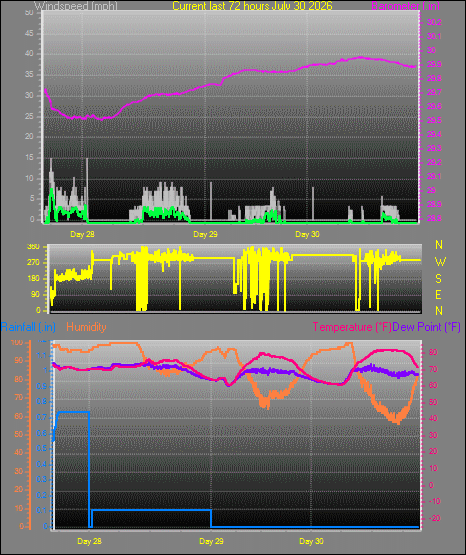
Task: Click the 29.9 barometer scale value
Action: pyautogui.click(x=434, y=64)
